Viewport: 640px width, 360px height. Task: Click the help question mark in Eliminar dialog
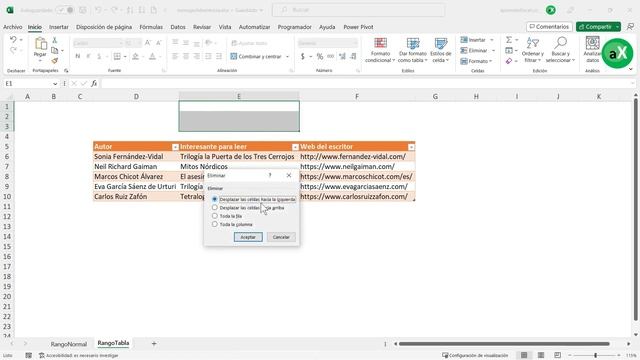pos(270,175)
